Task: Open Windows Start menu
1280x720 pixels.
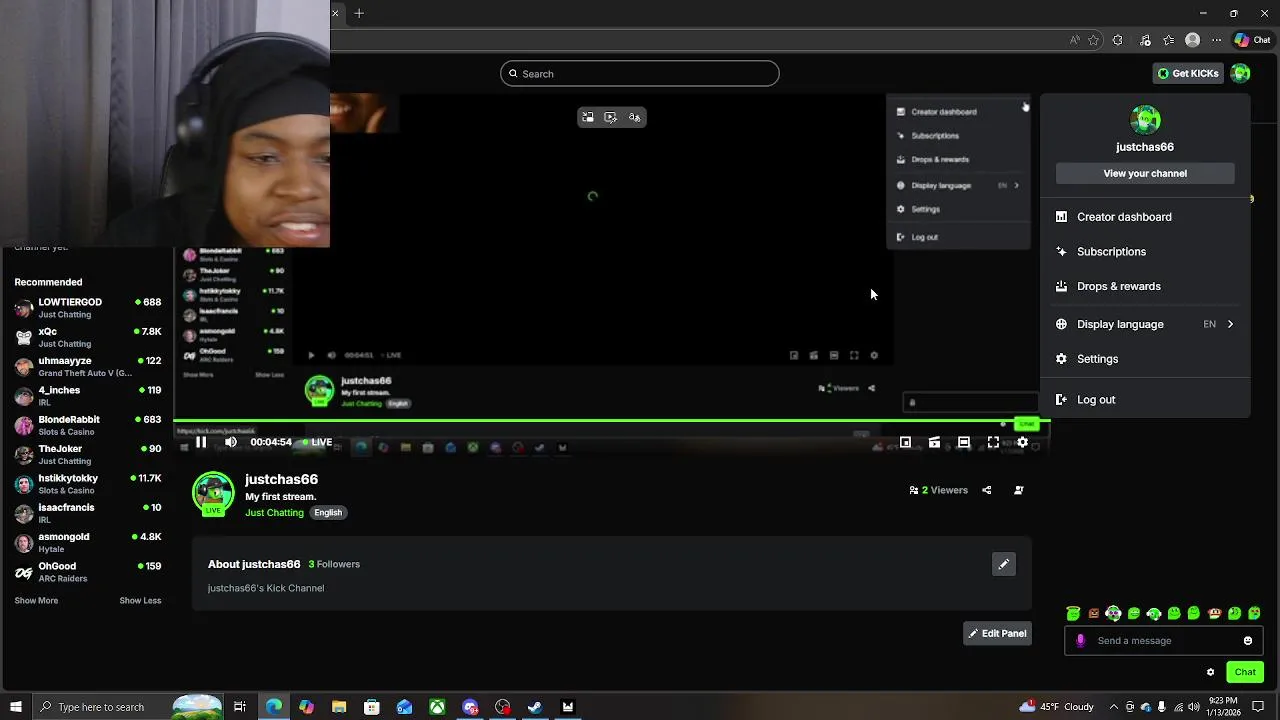Action: click(16, 707)
